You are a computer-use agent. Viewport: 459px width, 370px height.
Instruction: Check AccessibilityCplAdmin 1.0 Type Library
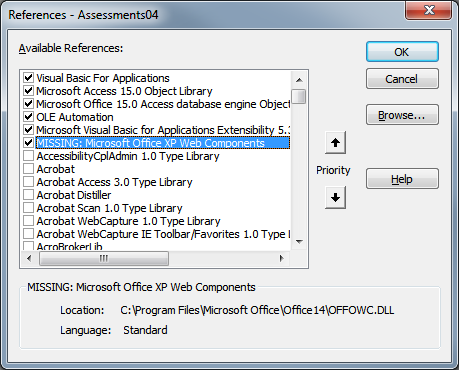click(x=28, y=156)
